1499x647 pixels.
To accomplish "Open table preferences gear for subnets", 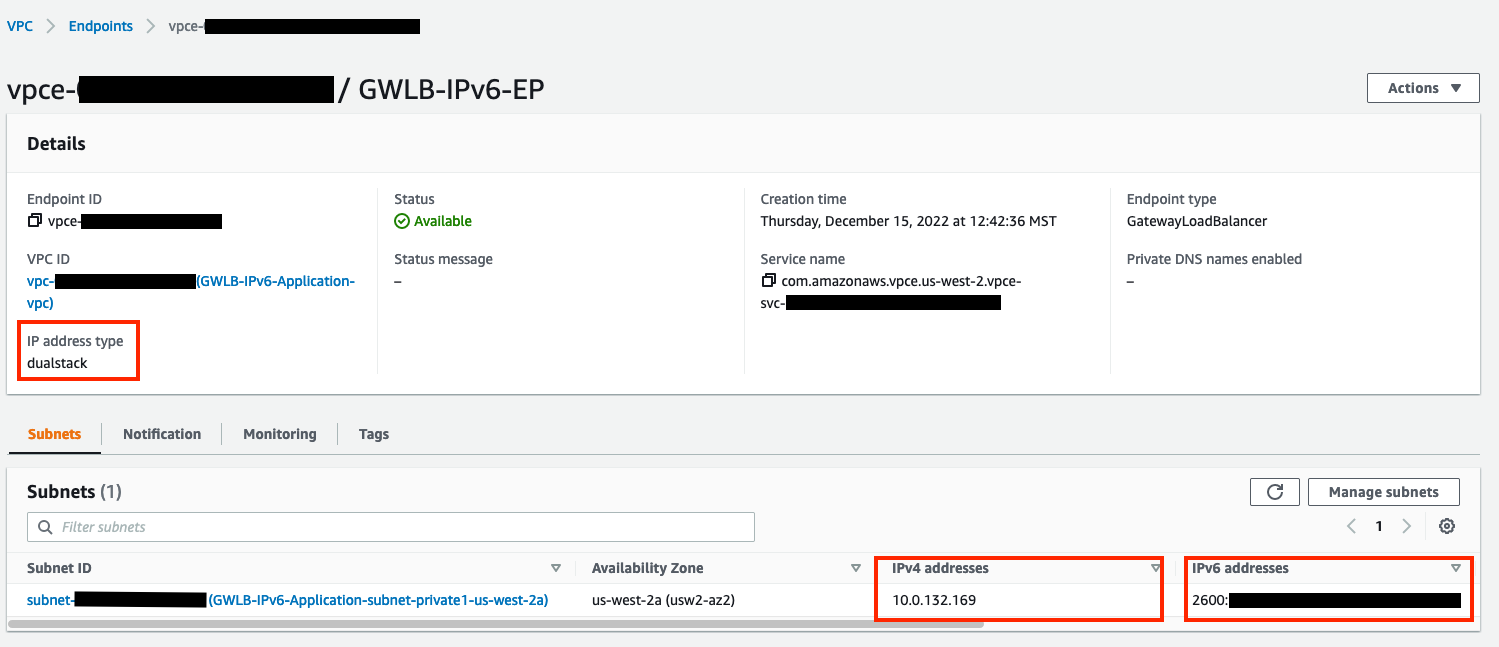I will (x=1447, y=526).
